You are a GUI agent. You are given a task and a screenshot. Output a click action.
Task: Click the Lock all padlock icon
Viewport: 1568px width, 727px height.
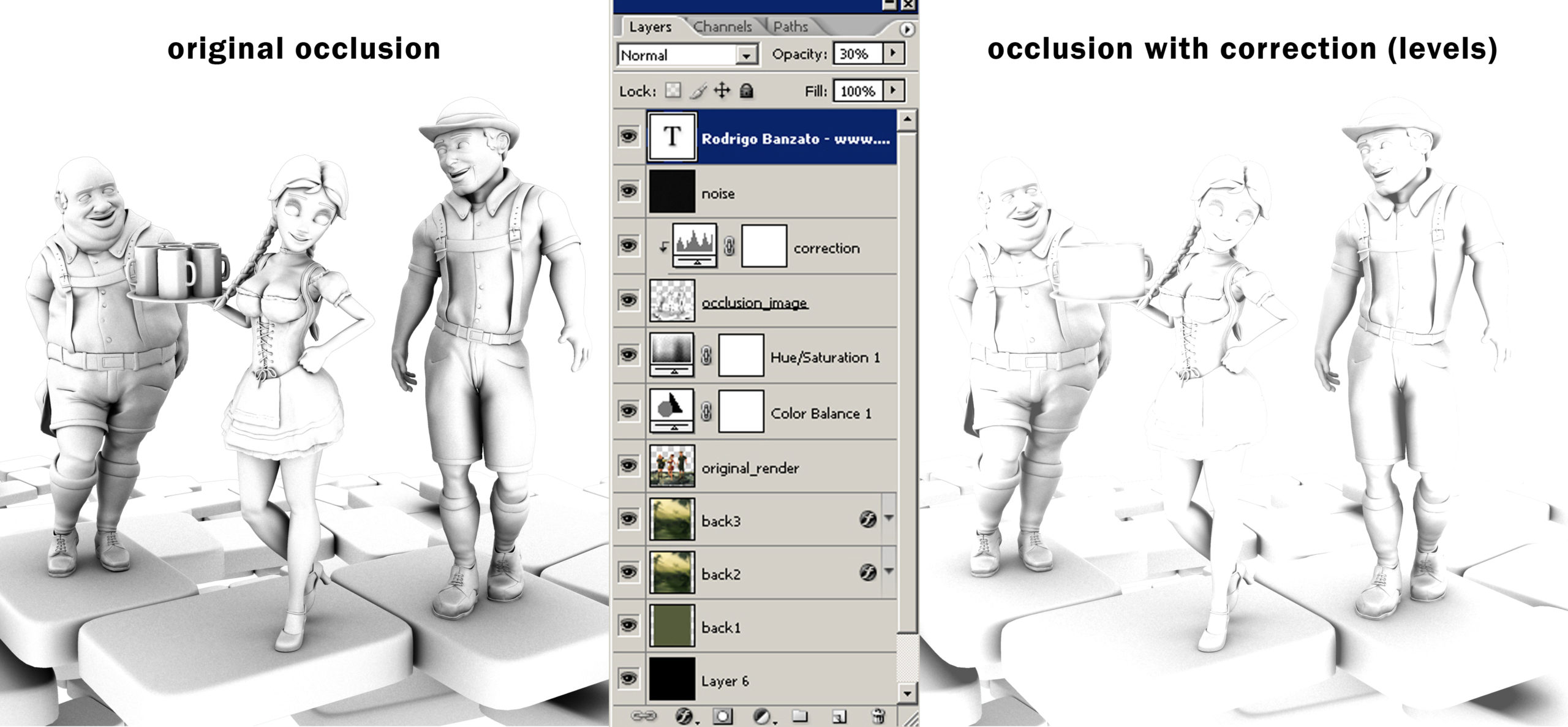(x=745, y=91)
